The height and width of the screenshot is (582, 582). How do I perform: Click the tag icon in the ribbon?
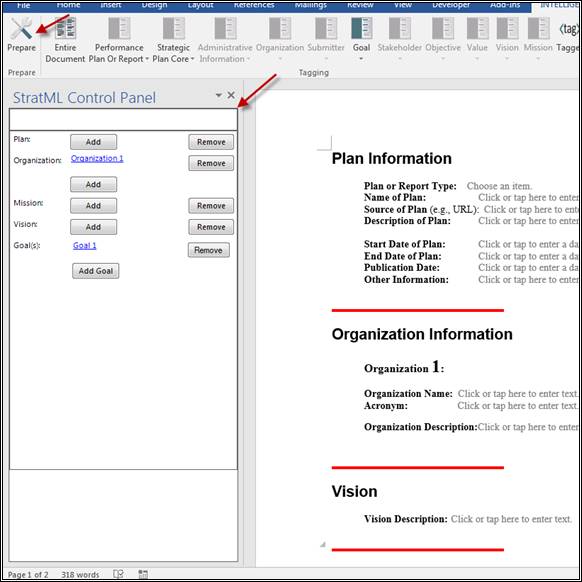pos(570,29)
